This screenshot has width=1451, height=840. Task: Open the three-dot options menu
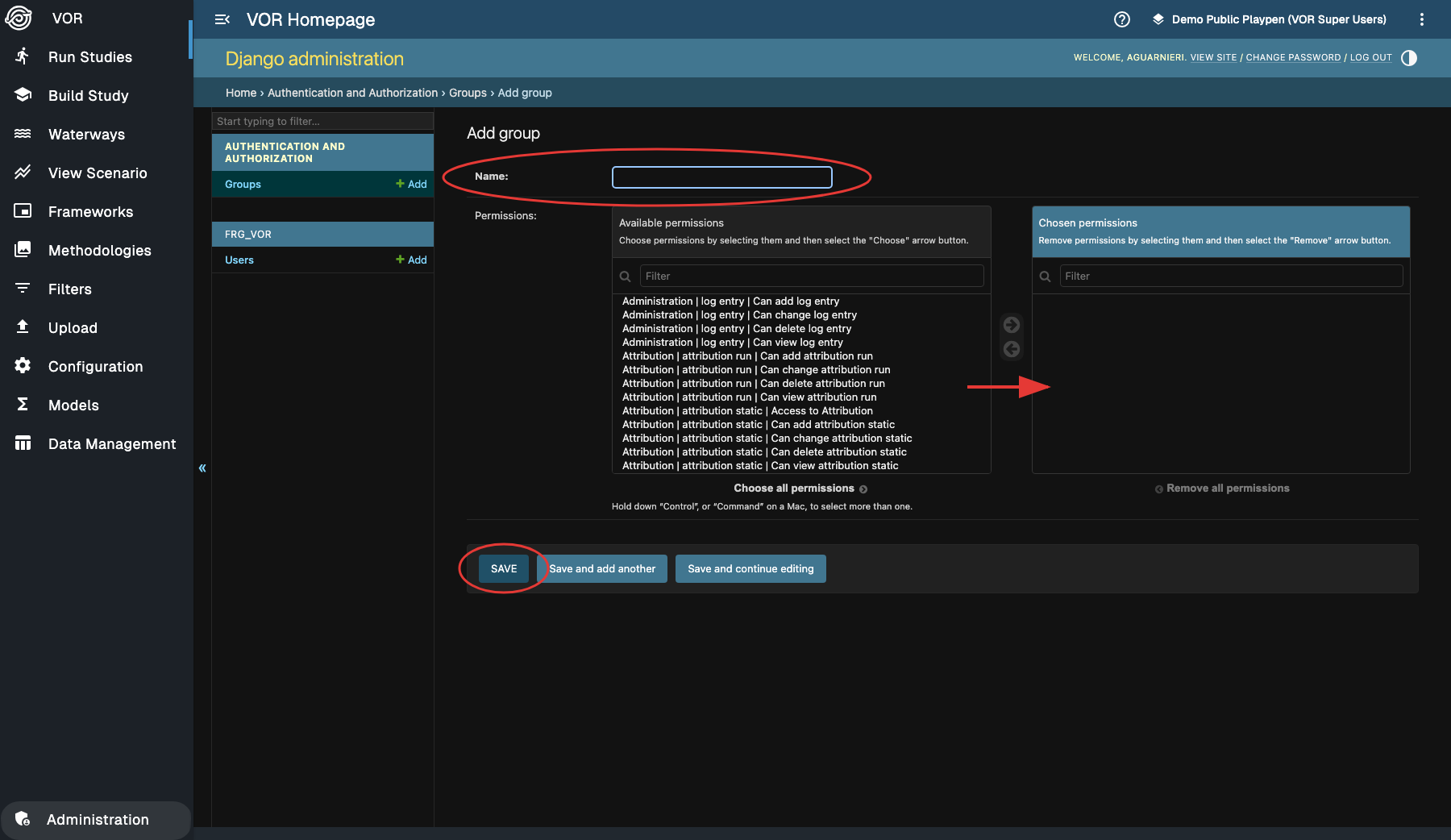tap(1421, 19)
